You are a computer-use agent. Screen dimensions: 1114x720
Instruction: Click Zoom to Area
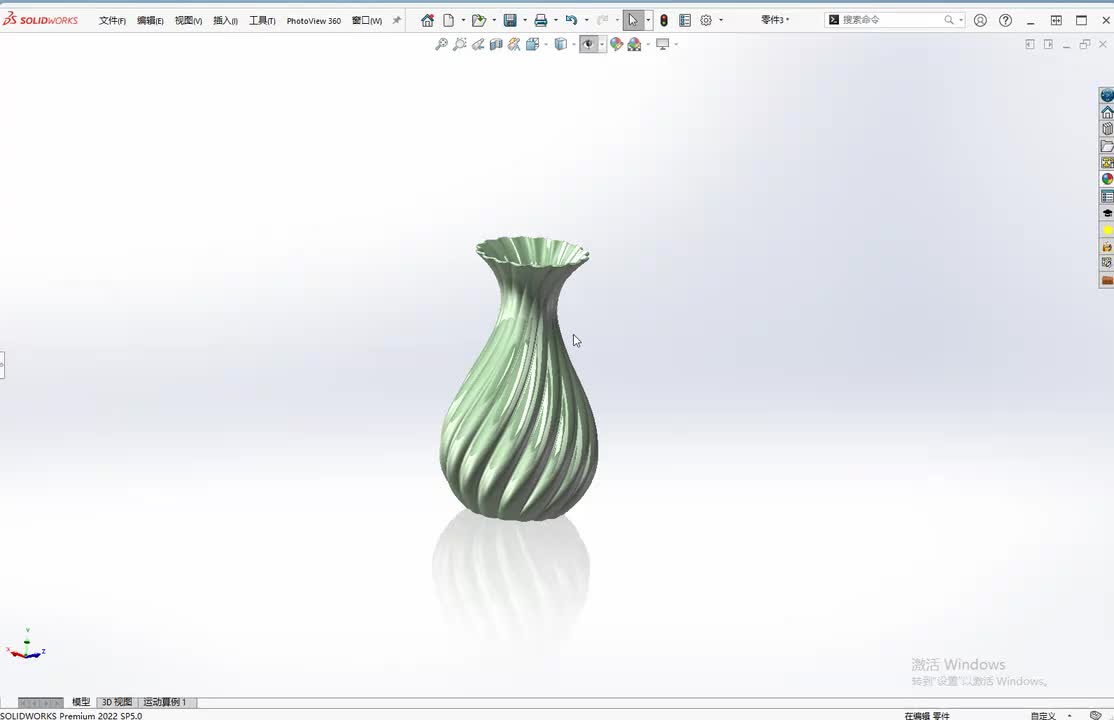point(460,44)
